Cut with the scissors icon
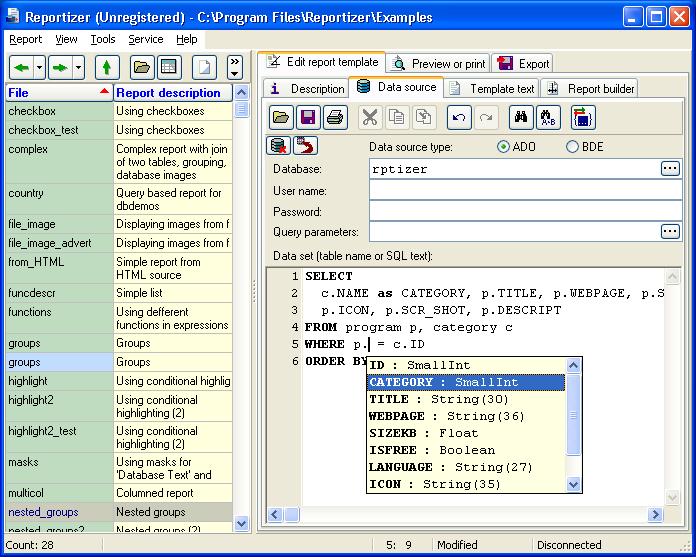Screen dimensions: 696x557 coord(370,118)
